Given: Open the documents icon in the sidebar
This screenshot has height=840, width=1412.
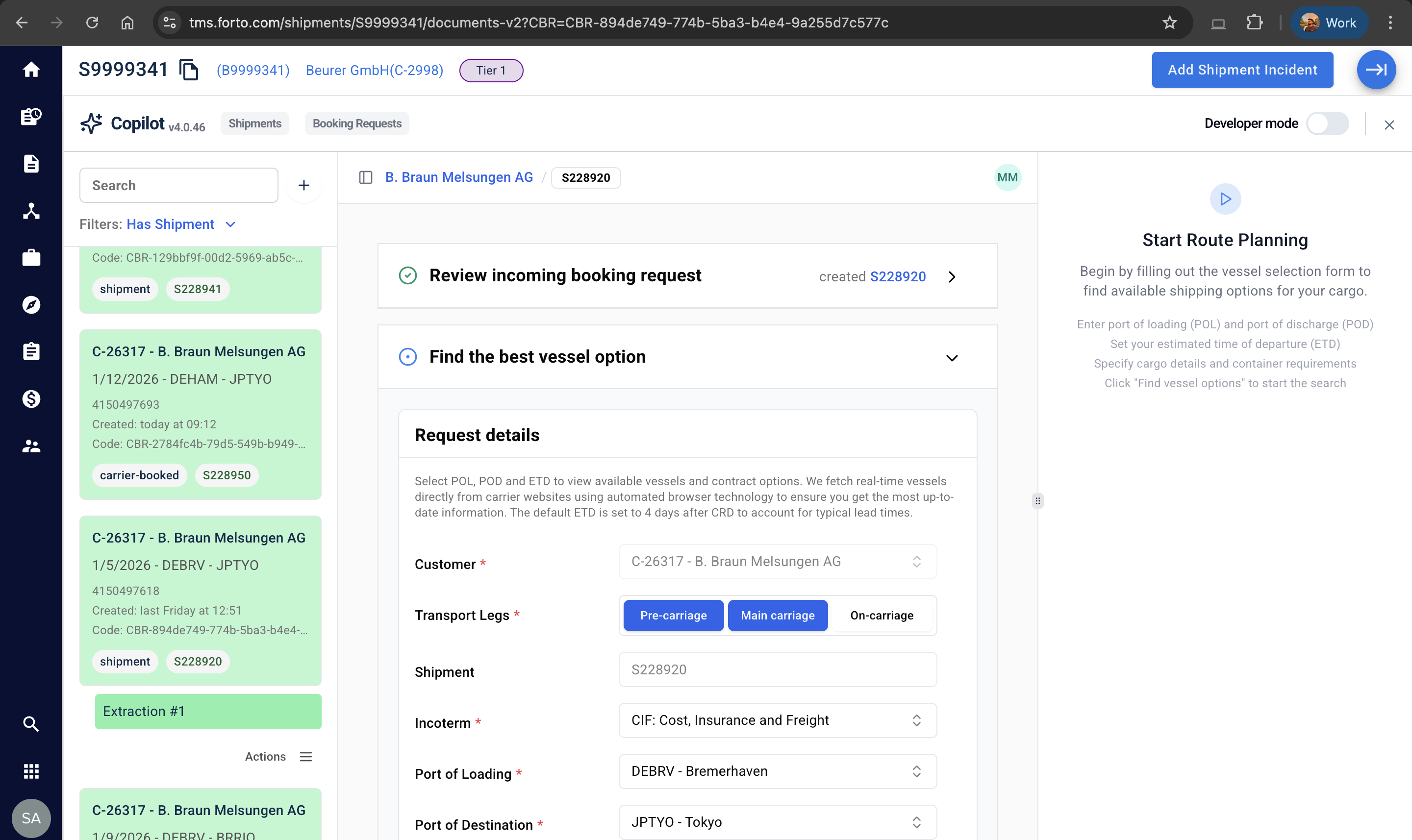Looking at the screenshot, I should click(x=31, y=163).
